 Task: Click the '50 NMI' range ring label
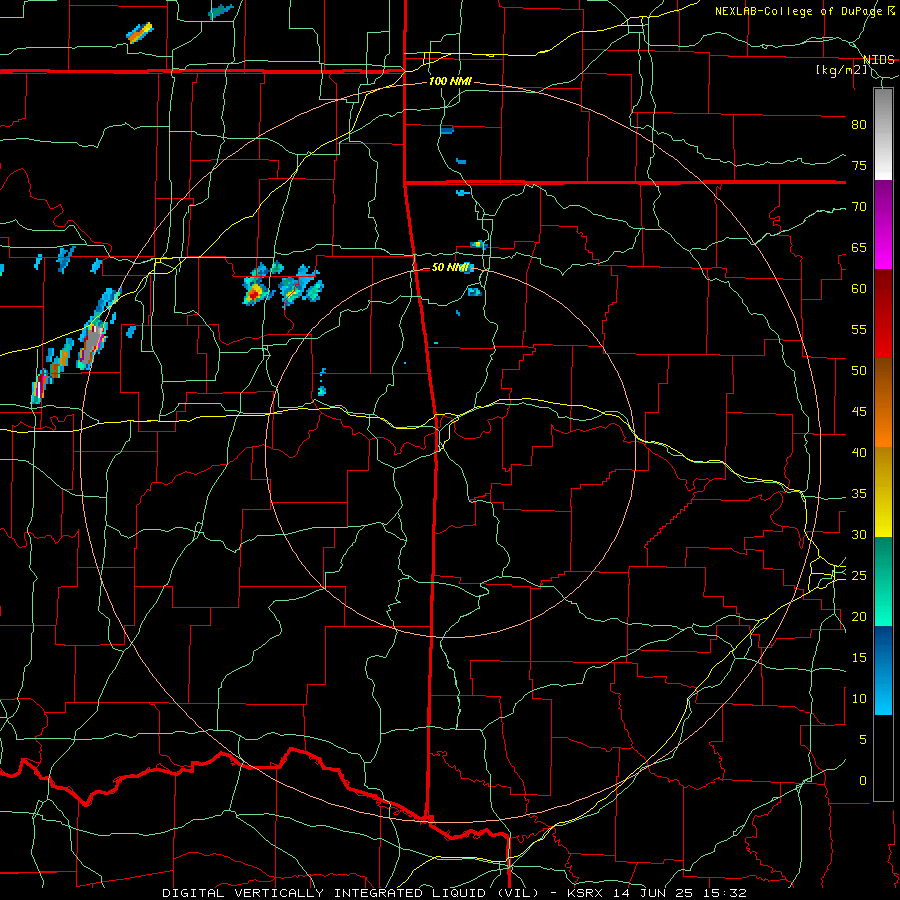coord(451,267)
